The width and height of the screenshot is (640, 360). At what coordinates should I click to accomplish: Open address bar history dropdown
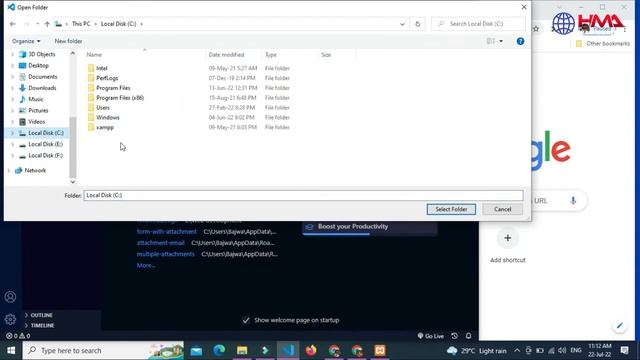pos(402,24)
